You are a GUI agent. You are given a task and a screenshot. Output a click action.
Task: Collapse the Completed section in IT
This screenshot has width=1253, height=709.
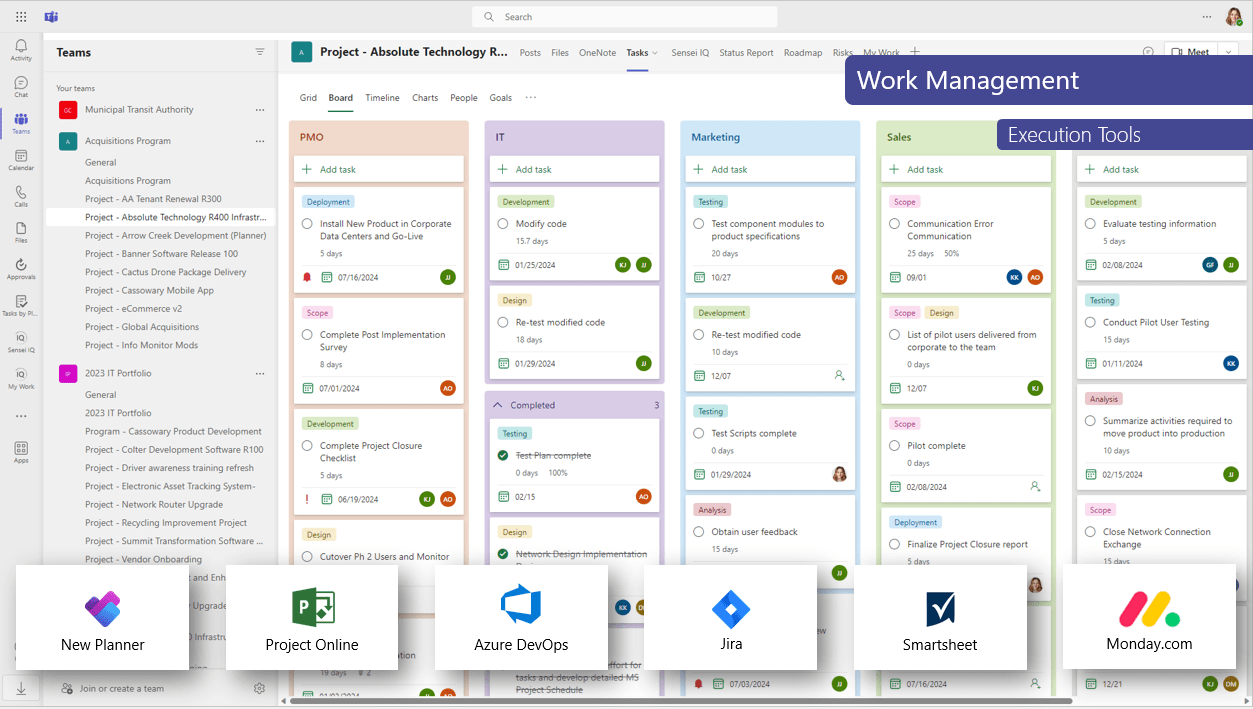497,405
